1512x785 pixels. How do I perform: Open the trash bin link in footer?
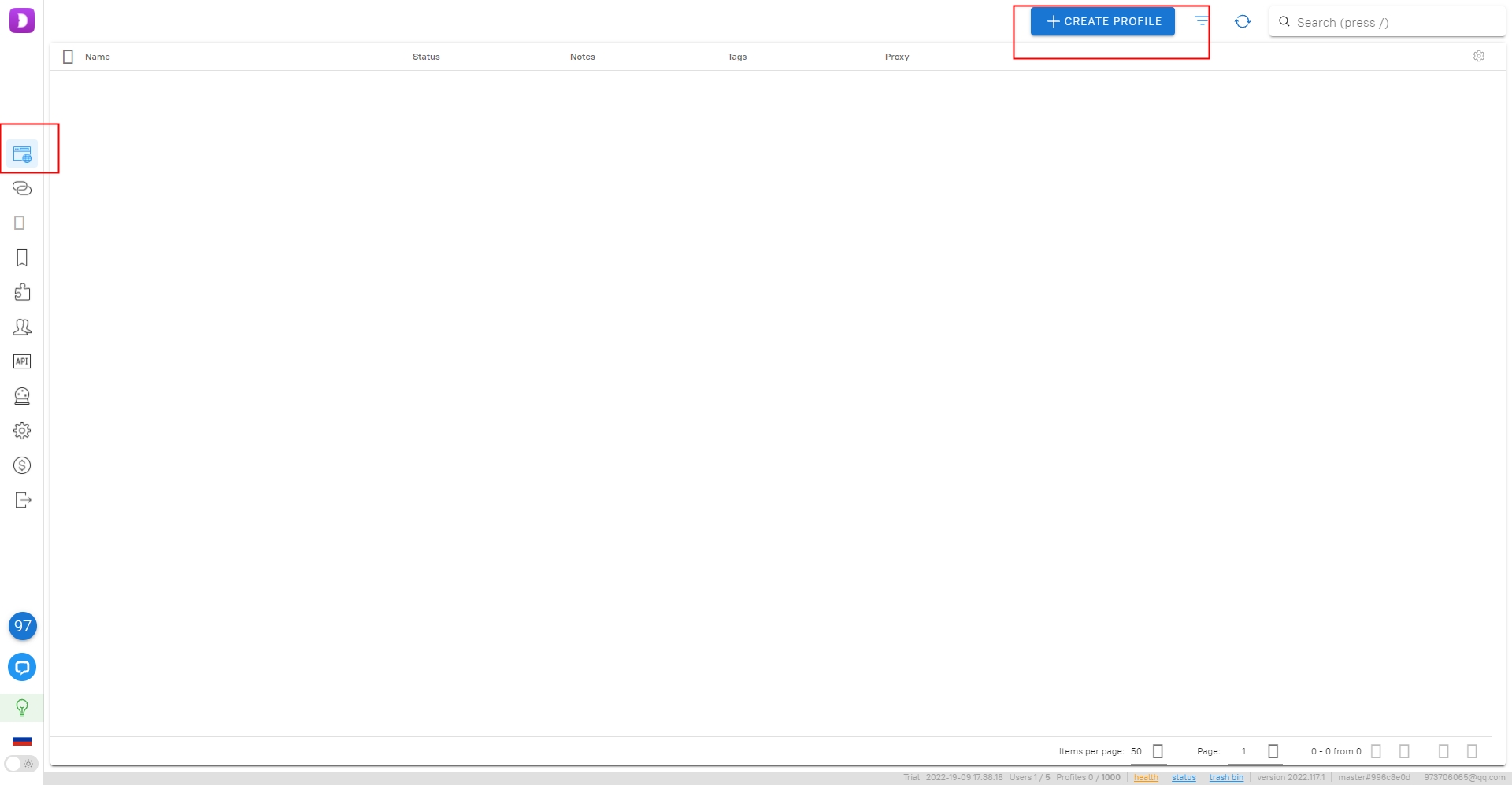coord(1226,777)
